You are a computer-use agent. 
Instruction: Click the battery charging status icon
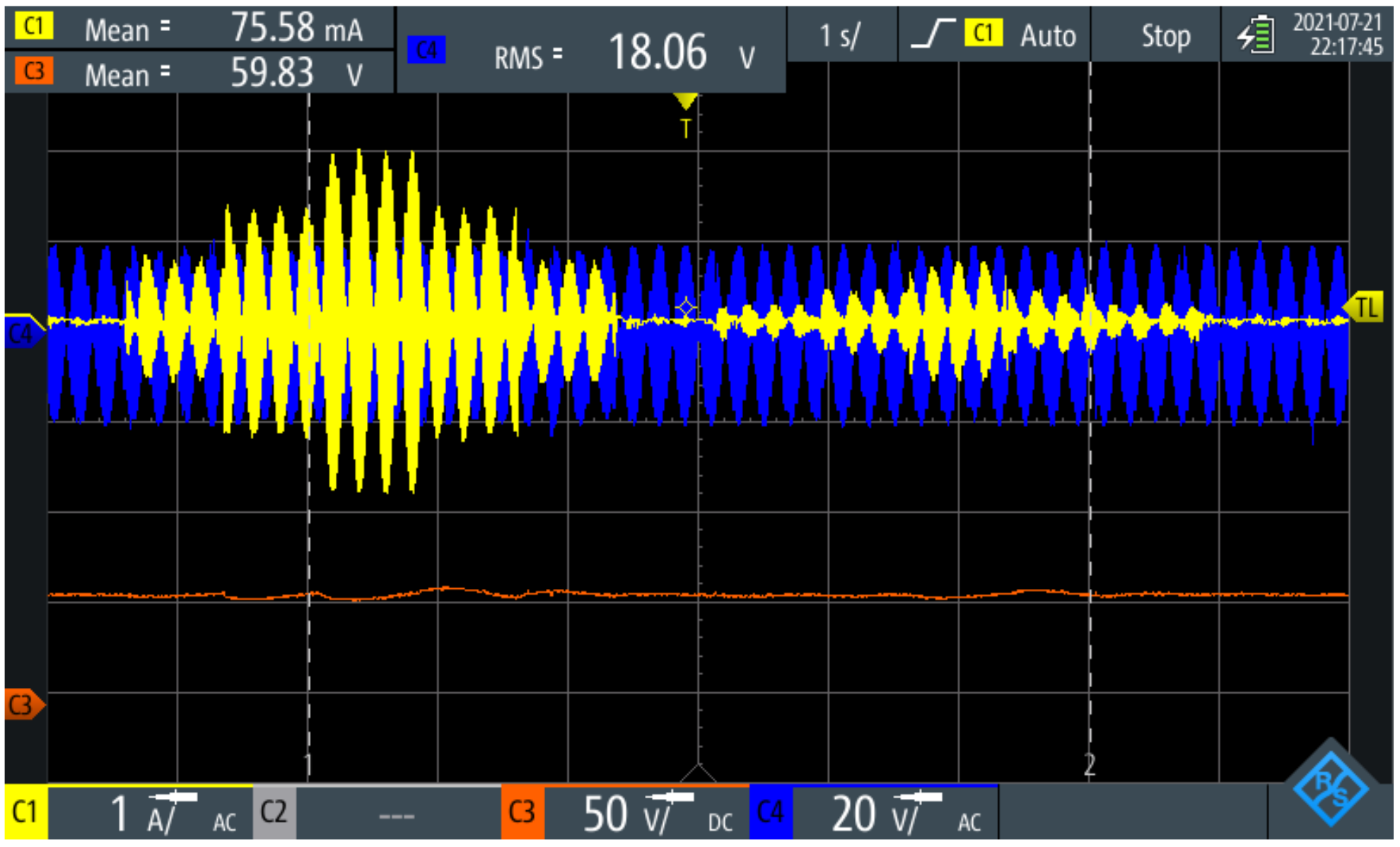[x=1256, y=35]
